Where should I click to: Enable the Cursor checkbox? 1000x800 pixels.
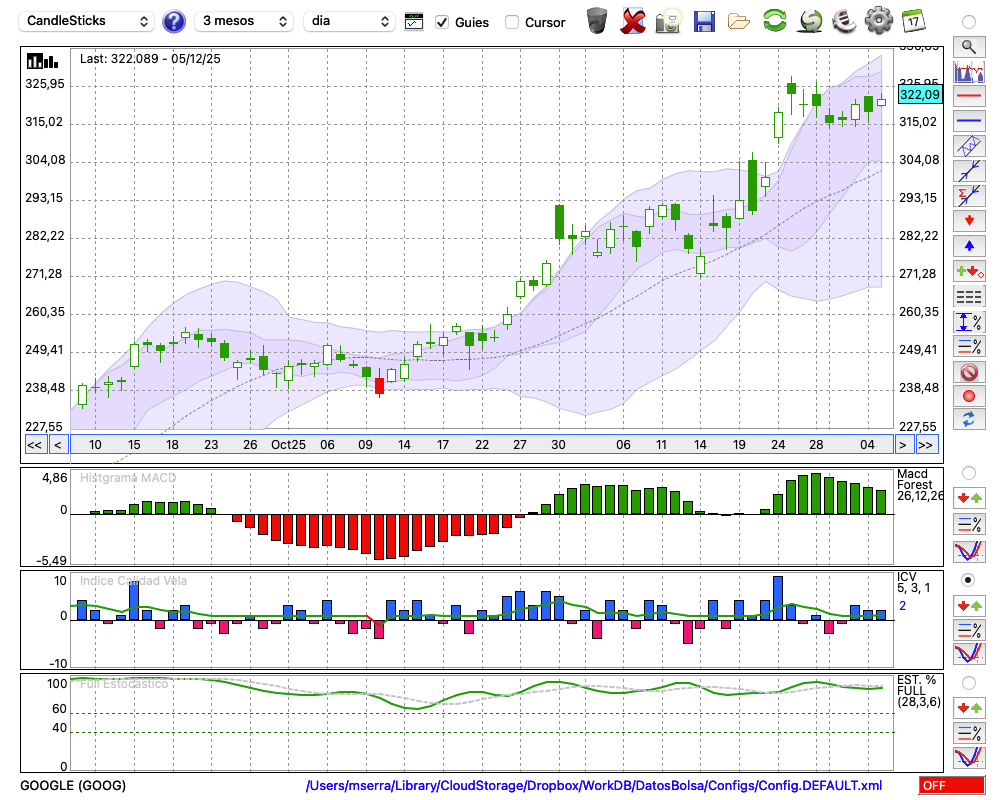(512, 22)
